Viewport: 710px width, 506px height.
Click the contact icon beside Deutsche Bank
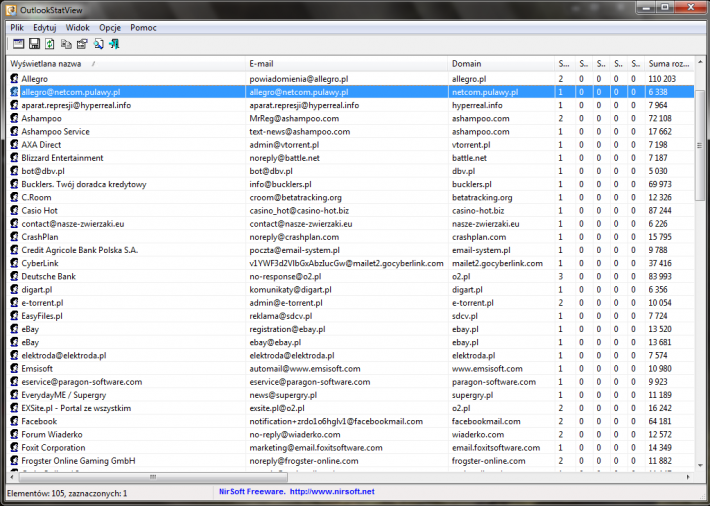[14, 276]
